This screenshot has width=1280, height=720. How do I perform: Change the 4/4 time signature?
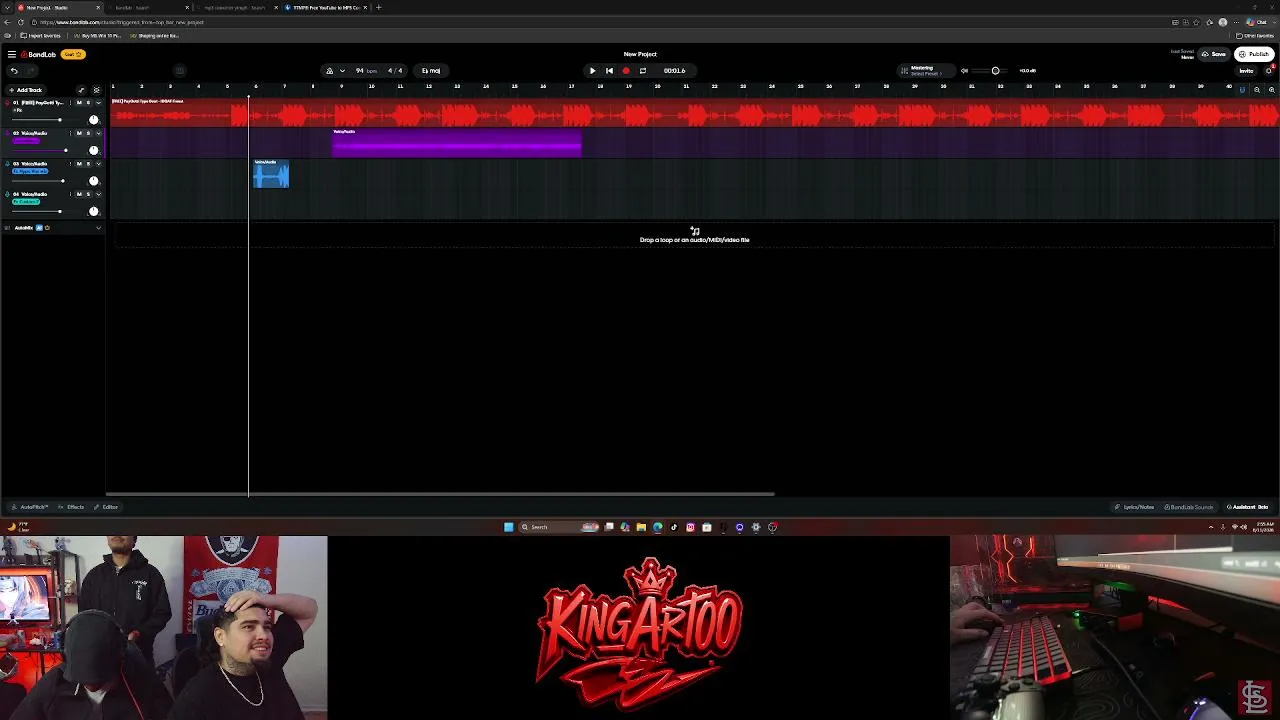[395, 71]
